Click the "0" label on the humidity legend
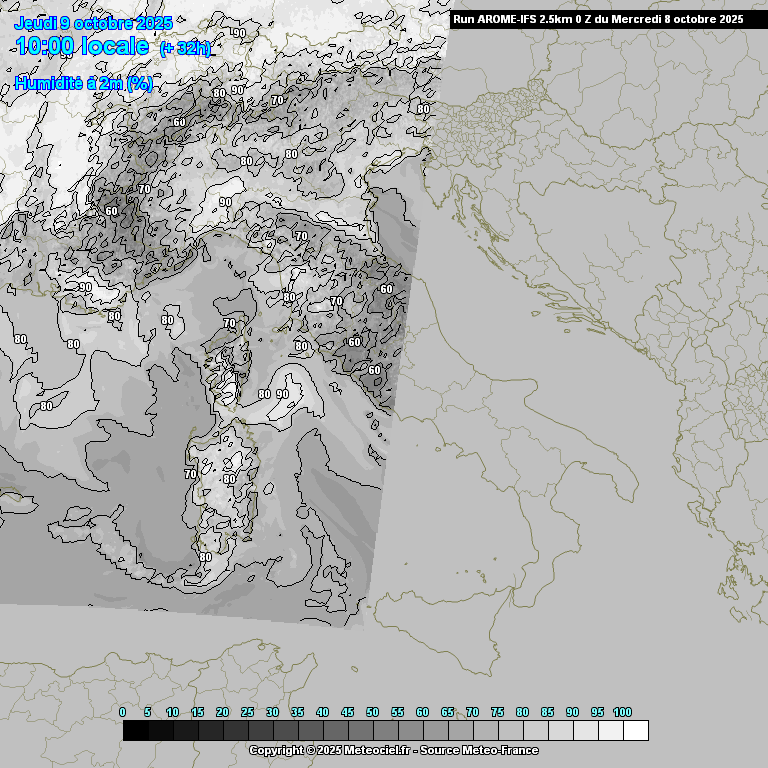Image resolution: width=768 pixels, height=768 pixels. click(x=123, y=712)
